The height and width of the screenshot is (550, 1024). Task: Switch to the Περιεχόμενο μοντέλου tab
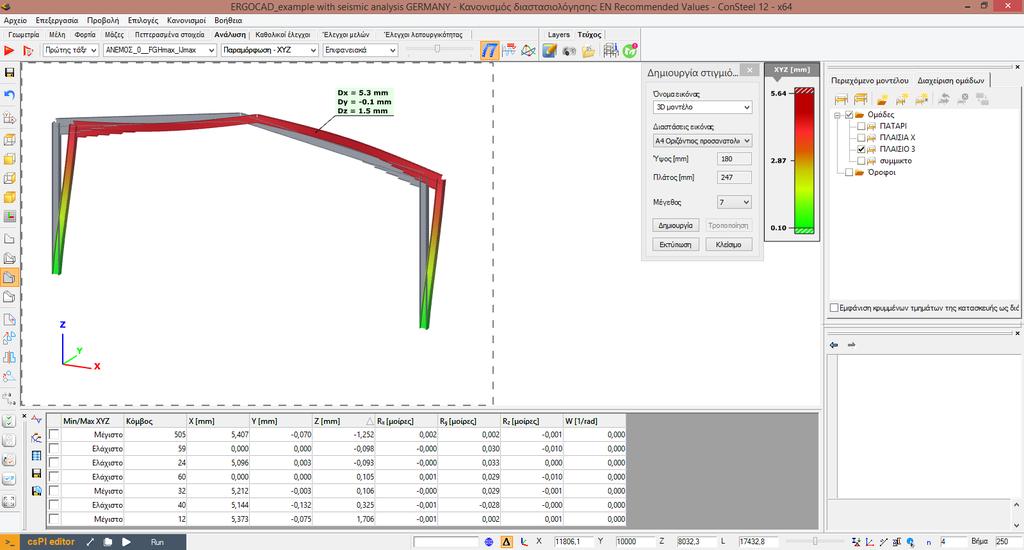click(x=869, y=80)
